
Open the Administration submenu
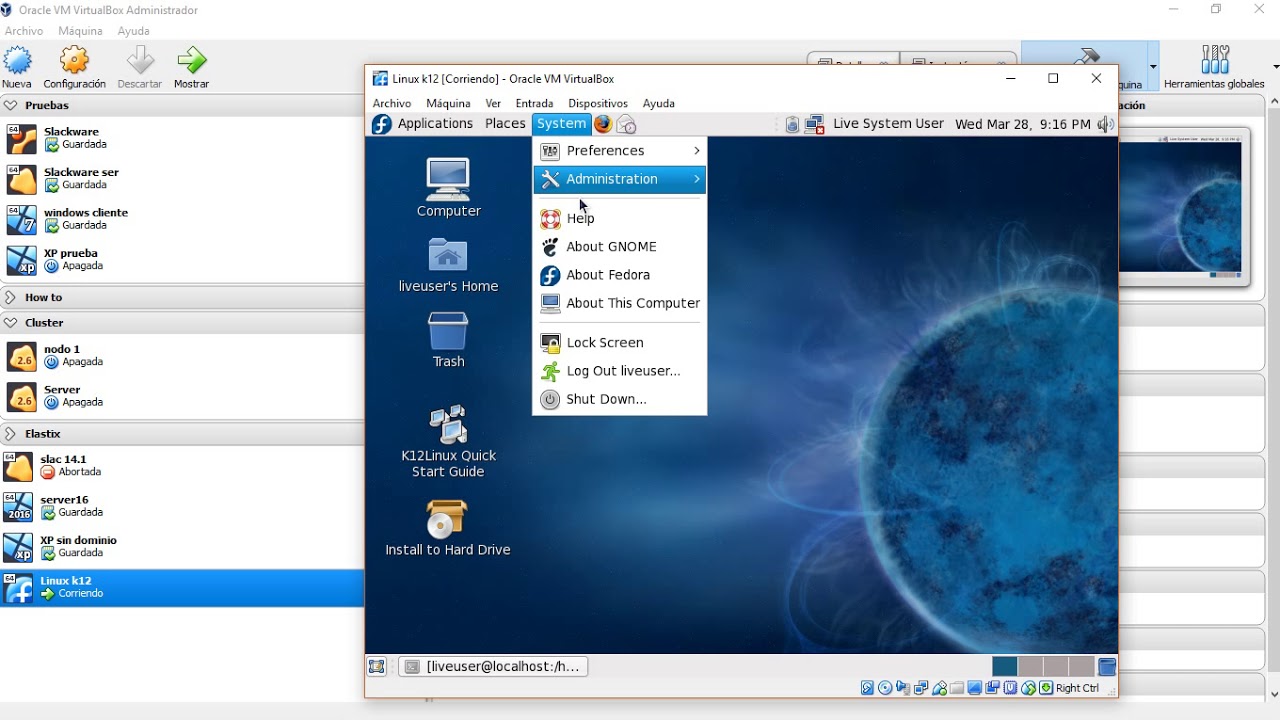click(x=619, y=179)
